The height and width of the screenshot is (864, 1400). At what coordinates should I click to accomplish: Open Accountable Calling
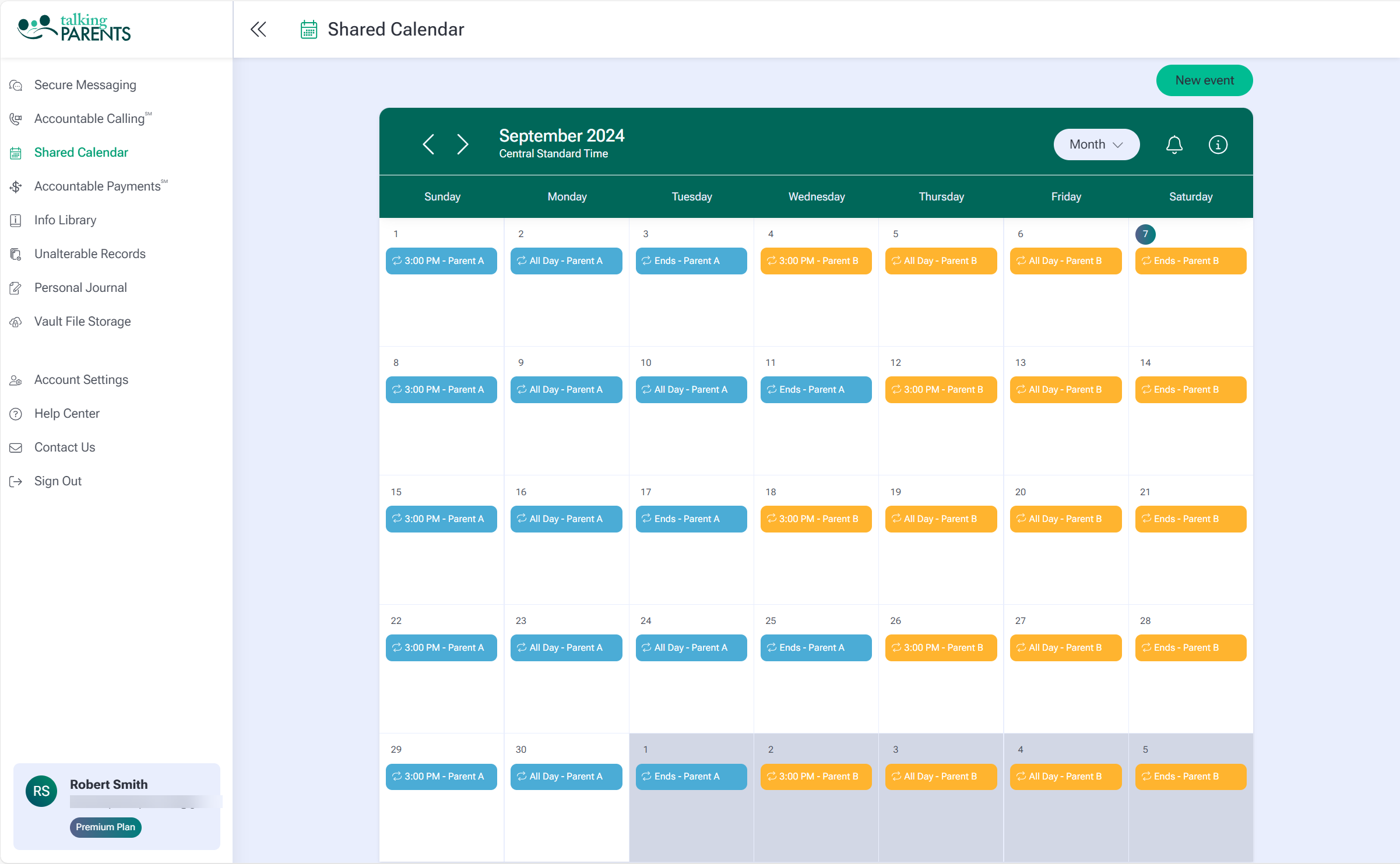pos(93,119)
